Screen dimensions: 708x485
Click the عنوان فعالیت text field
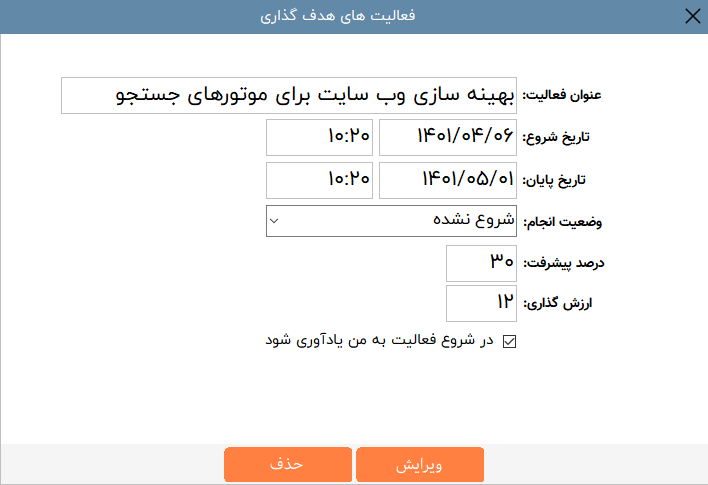click(x=290, y=96)
